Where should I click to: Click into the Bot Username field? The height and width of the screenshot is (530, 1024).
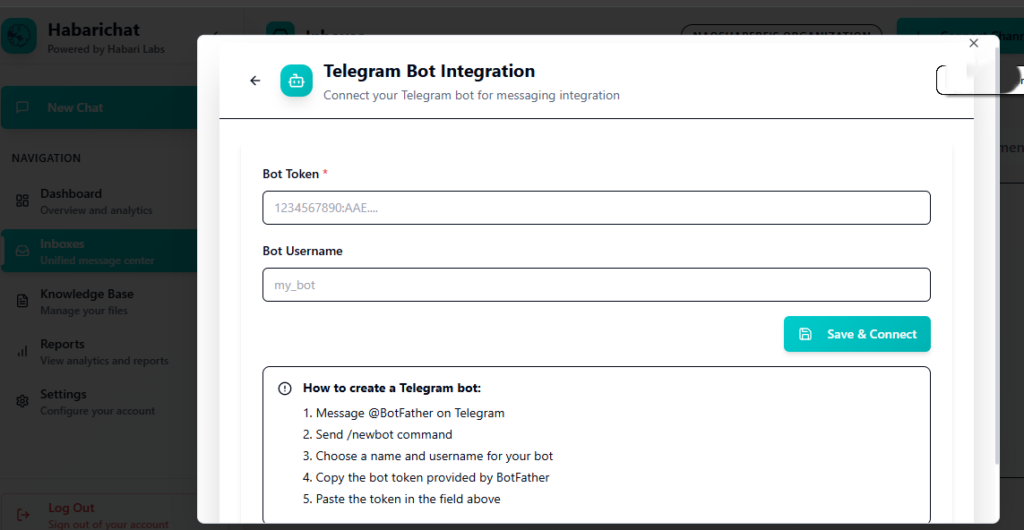[596, 285]
